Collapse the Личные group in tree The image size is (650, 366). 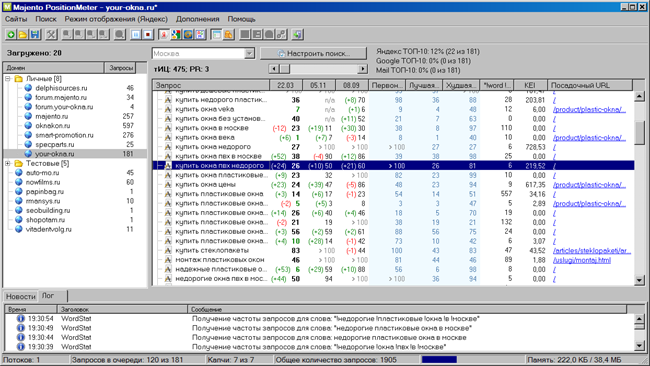[8, 79]
